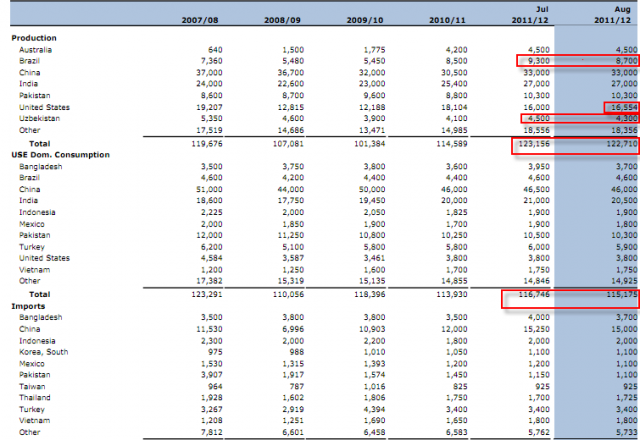Screen dimensions: 640x440
Task: Select the 2008/09 column header
Action: coord(282,20)
